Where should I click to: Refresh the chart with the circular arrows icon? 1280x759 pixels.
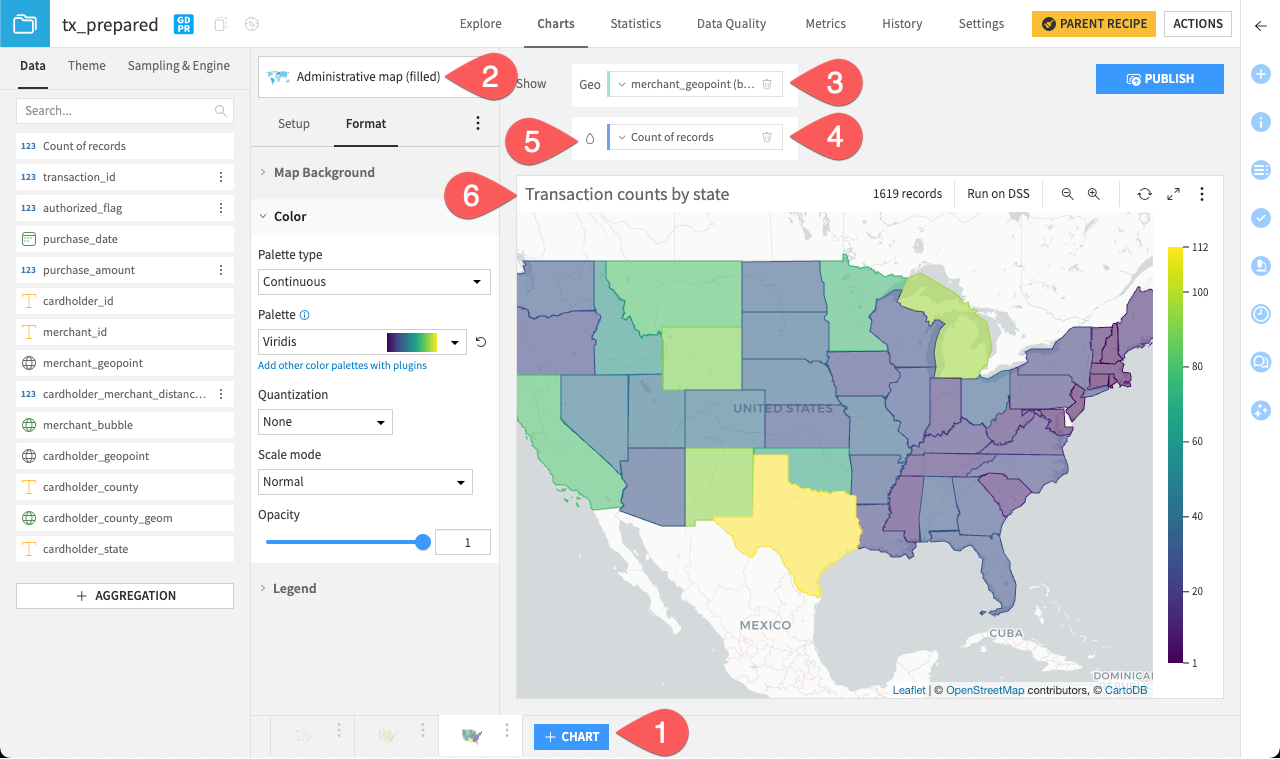click(1145, 193)
